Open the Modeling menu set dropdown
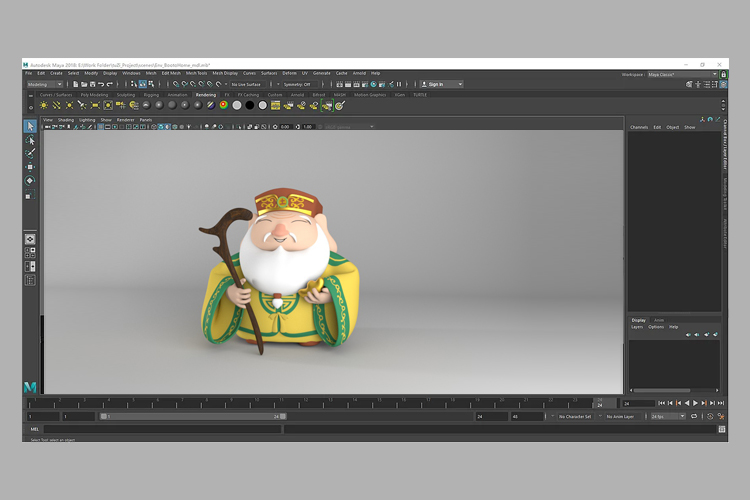Screen dimensions: 750x500 (x=44, y=84)
